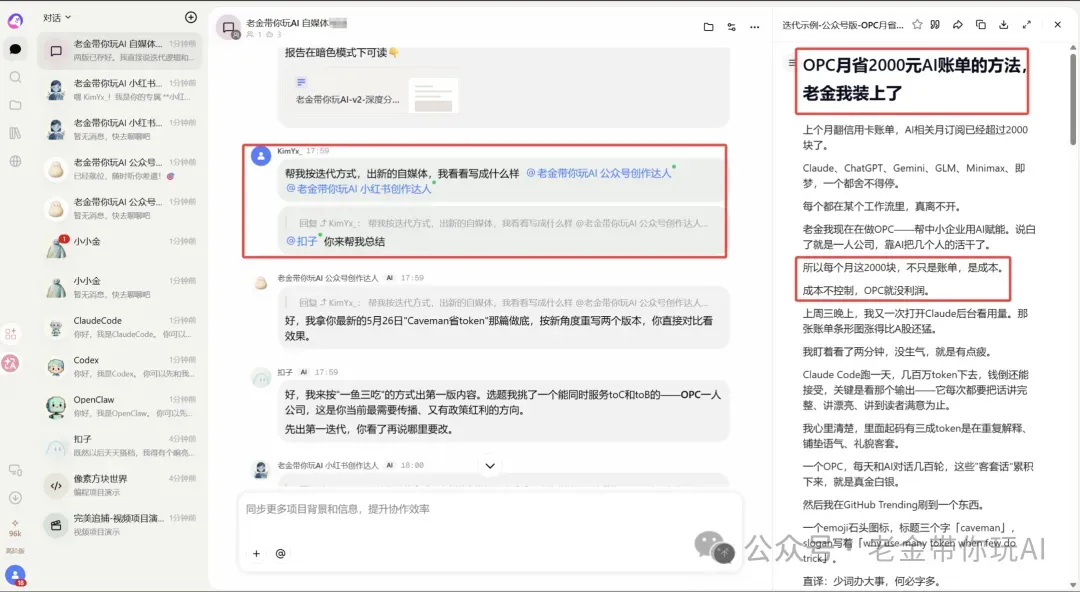Click the app logo at sidebar top

coord(15,21)
